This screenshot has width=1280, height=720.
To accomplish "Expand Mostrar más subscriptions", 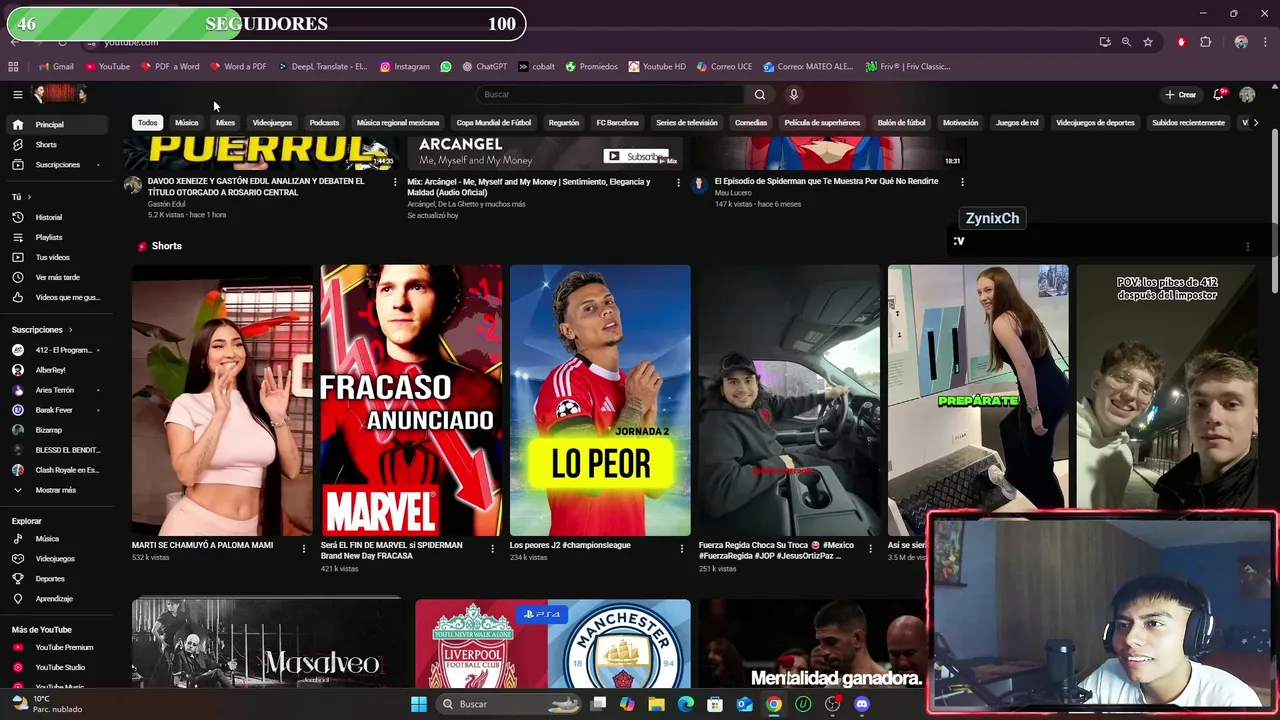I will pos(57,490).
